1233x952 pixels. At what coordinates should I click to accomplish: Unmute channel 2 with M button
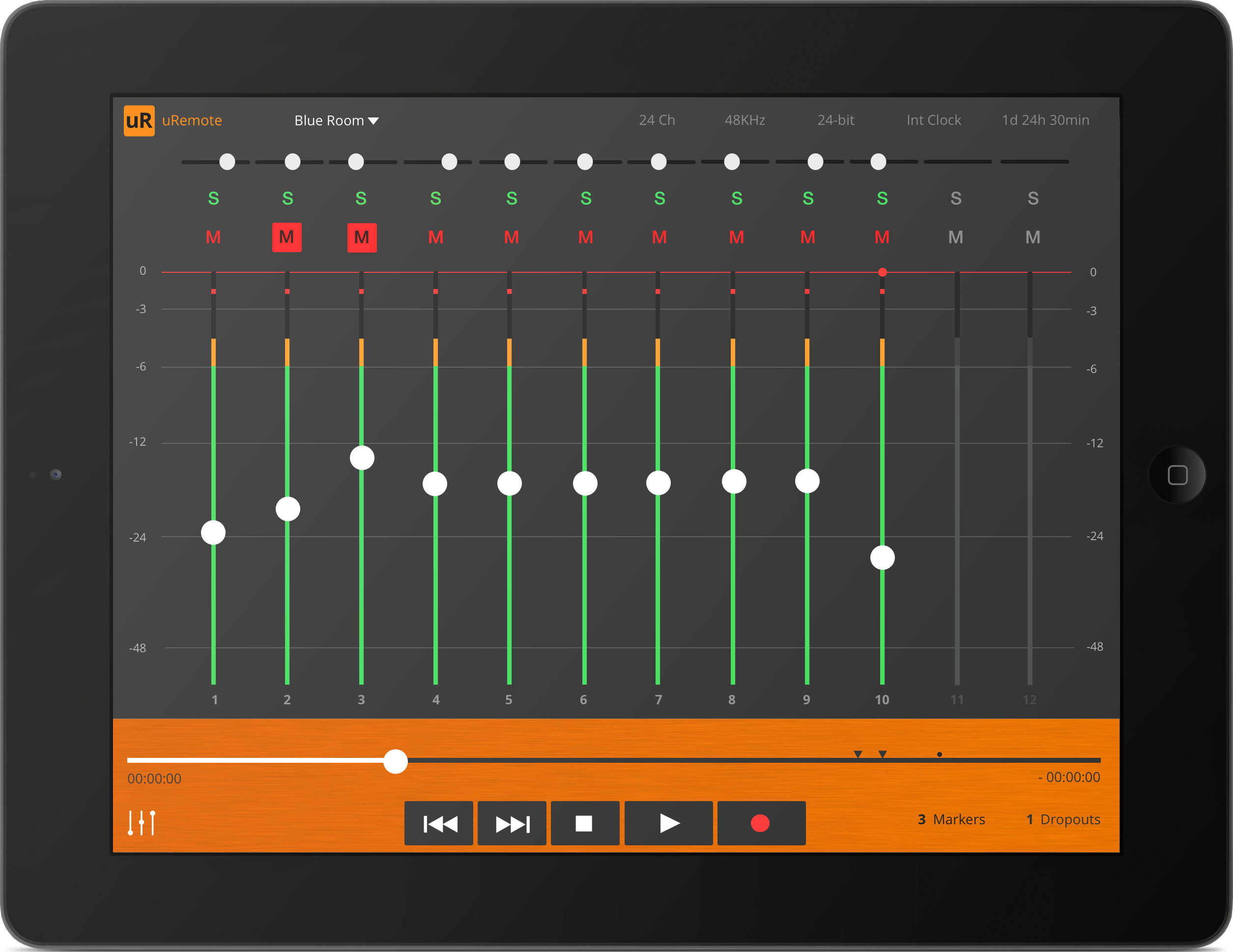pyautogui.click(x=287, y=237)
